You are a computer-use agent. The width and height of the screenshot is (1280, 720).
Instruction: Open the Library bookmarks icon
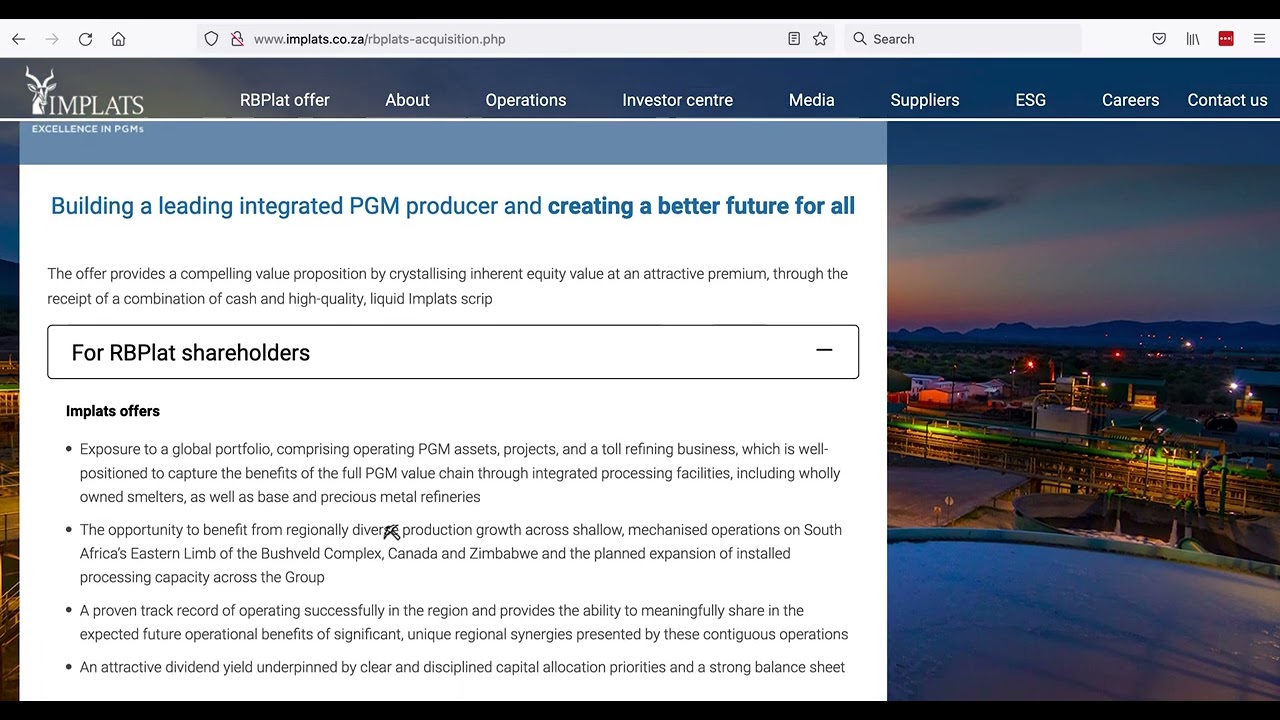click(1193, 39)
